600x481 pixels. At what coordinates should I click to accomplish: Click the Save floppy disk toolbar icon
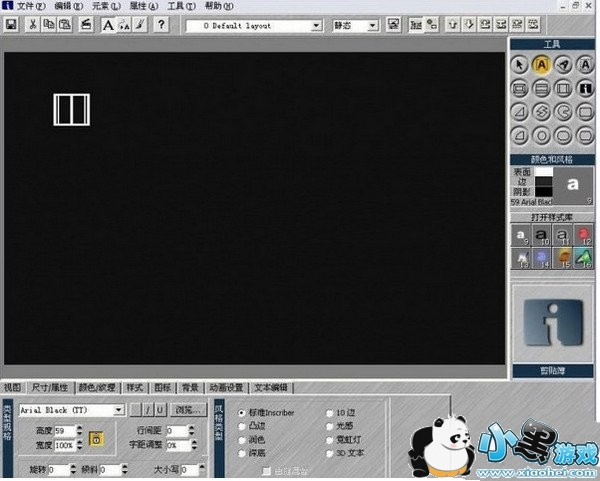click(x=12, y=24)
